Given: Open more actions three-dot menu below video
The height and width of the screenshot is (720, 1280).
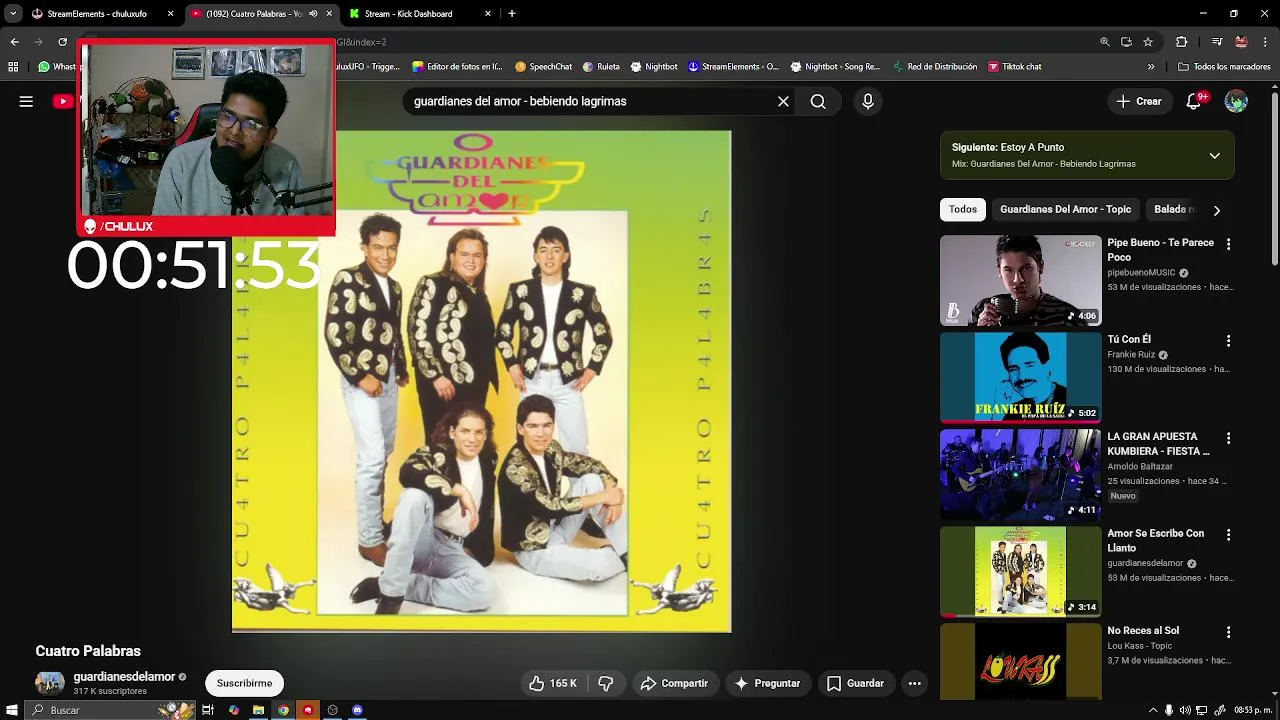Looking at the screenshot, I should [x=914, y=683].
